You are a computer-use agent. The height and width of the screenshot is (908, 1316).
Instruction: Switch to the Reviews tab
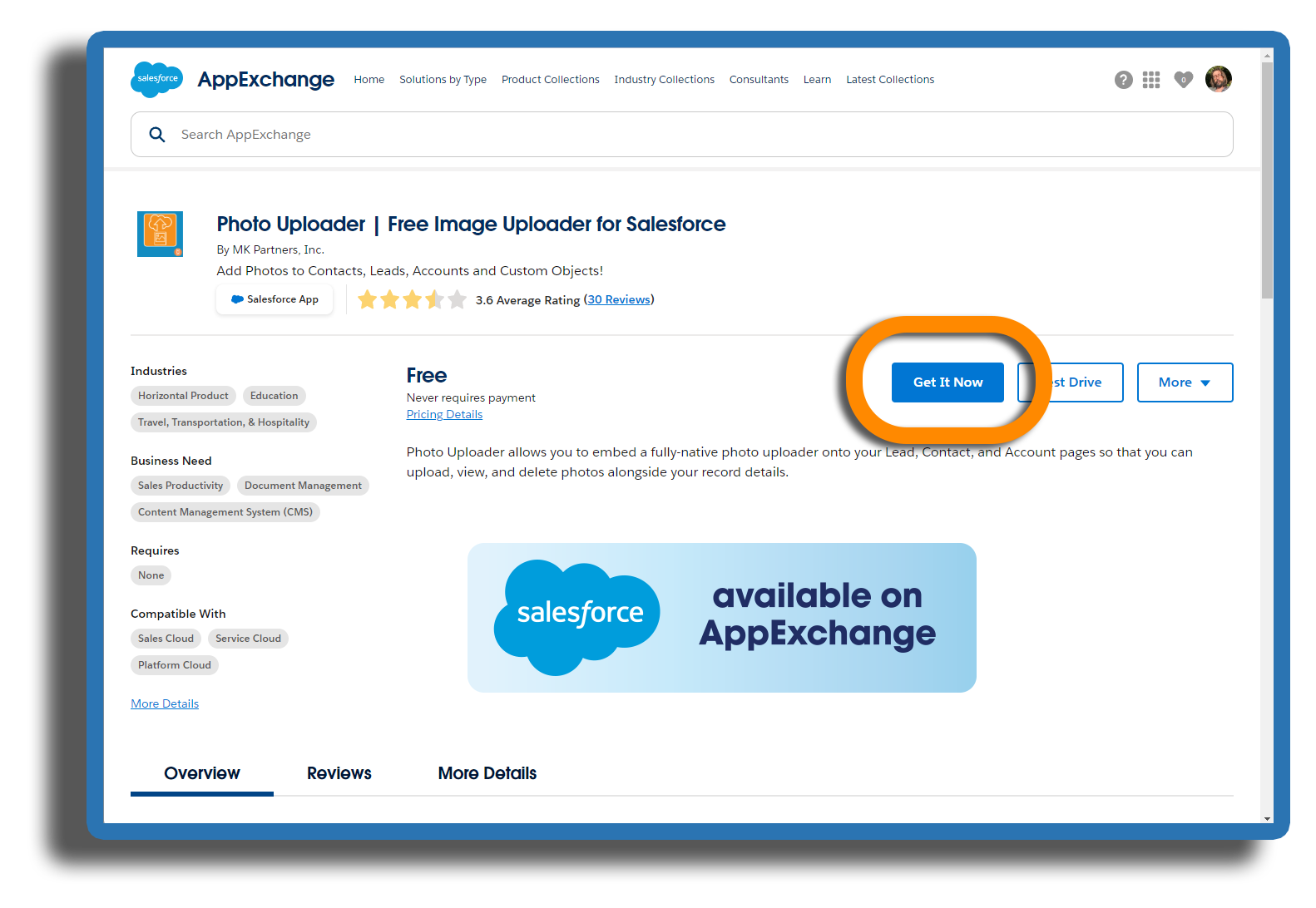(x=339, y=773)
